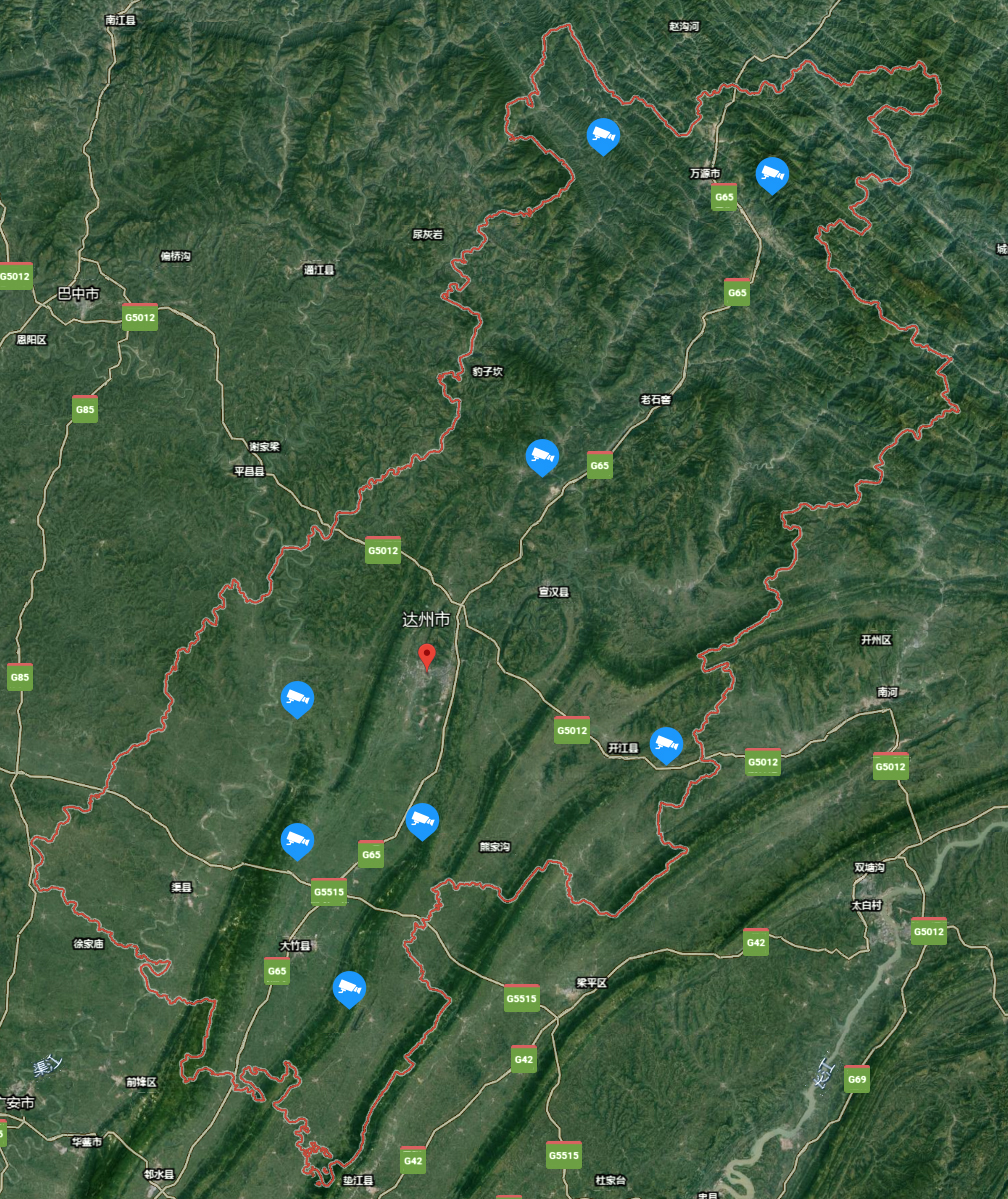Viewport: 1008px width, 1199px height.
Task: Select the 梁平区 district label
Action: coord(592,983)
